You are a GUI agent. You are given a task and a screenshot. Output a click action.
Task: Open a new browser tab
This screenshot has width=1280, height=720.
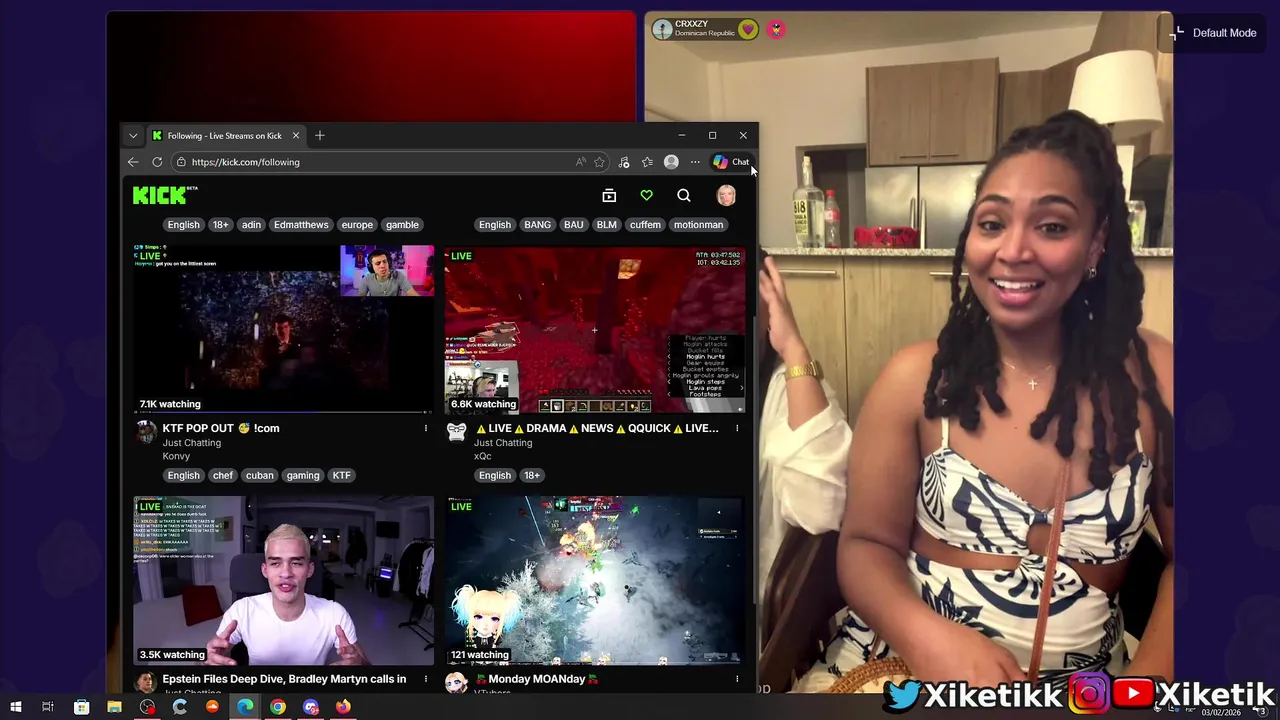(x=320, y=136)
